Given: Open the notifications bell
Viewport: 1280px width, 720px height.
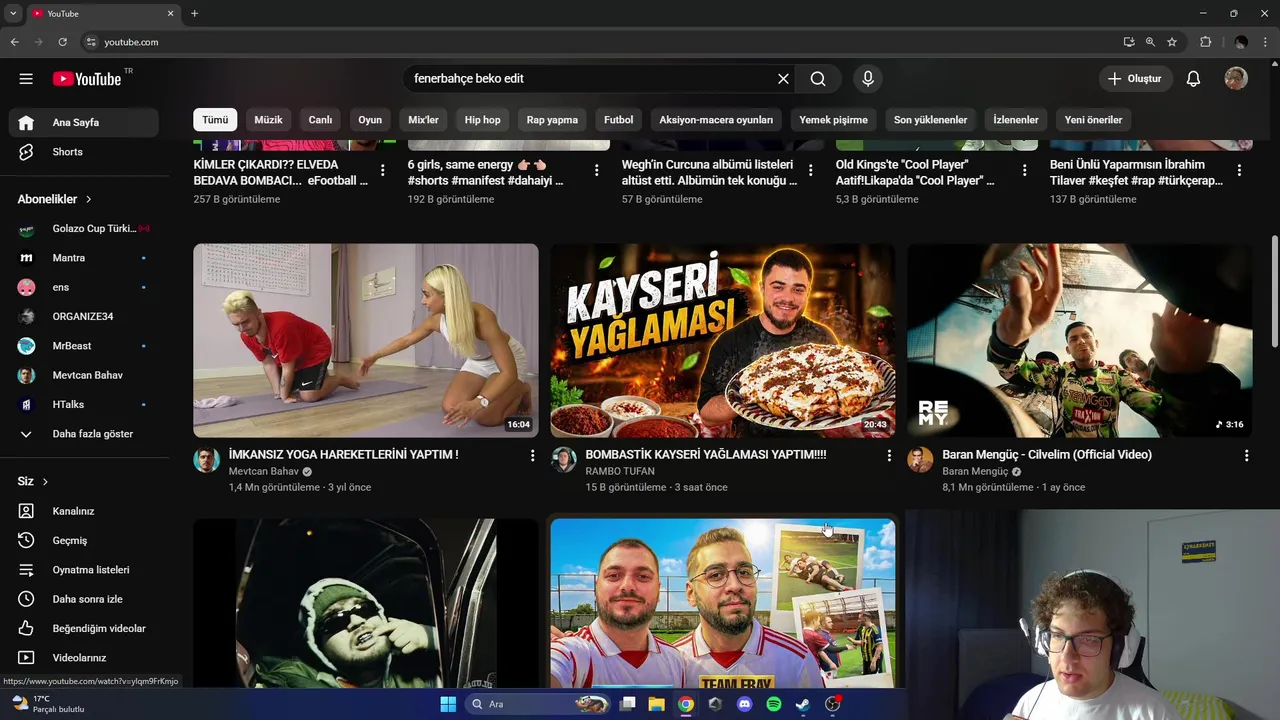Looking at the screenshot, I should click(x=1193, y=79).
